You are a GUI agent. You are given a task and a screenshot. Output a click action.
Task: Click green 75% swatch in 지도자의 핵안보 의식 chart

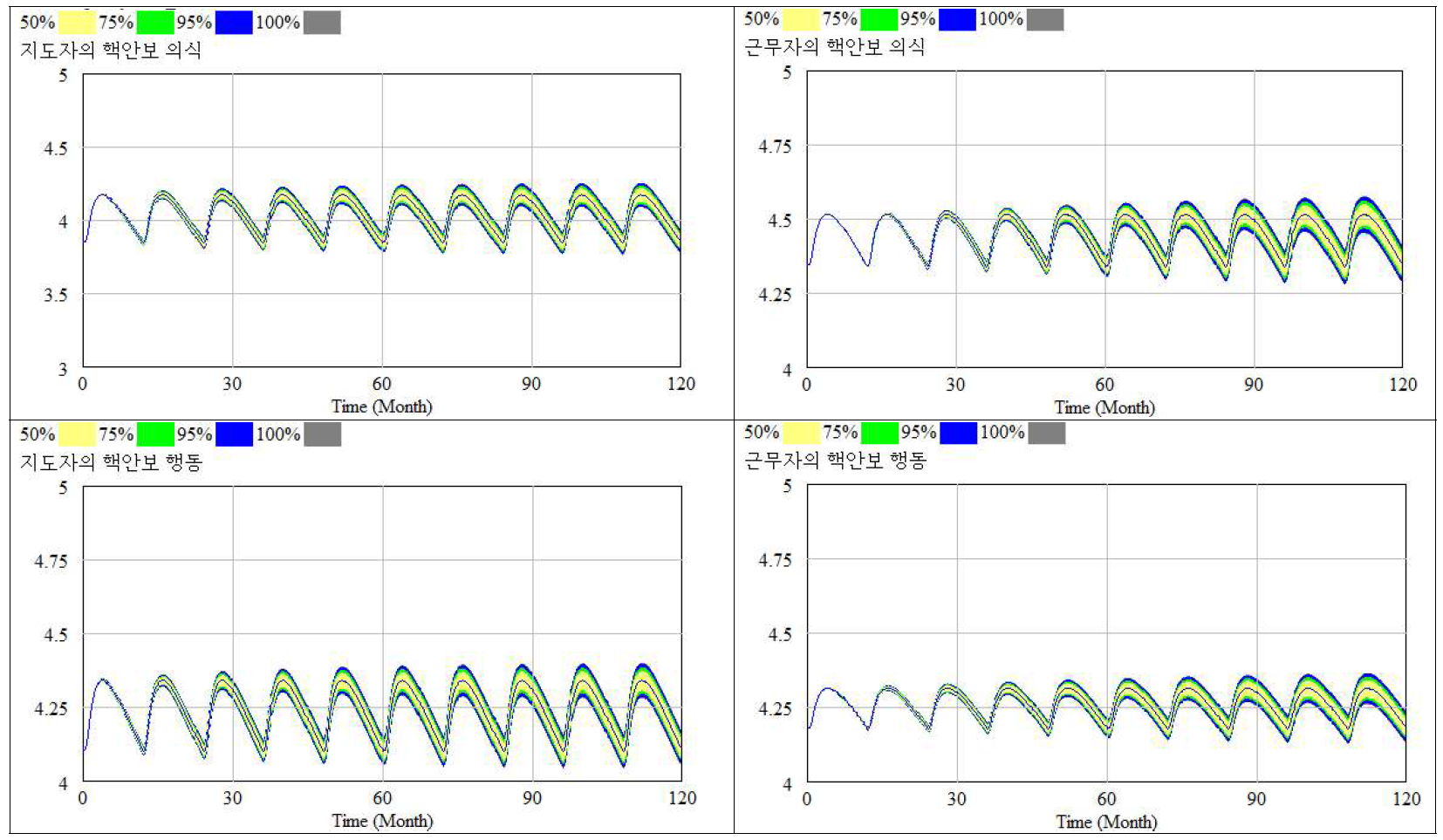155,23
